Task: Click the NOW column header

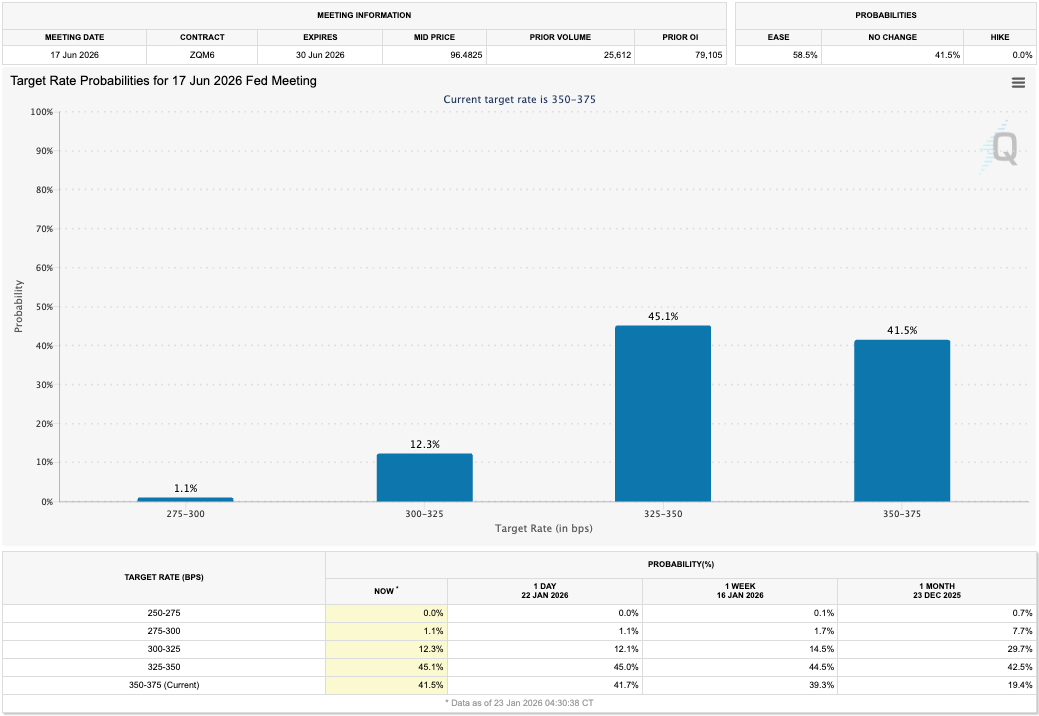Action: pyautogui.click(x=385, y=590)
